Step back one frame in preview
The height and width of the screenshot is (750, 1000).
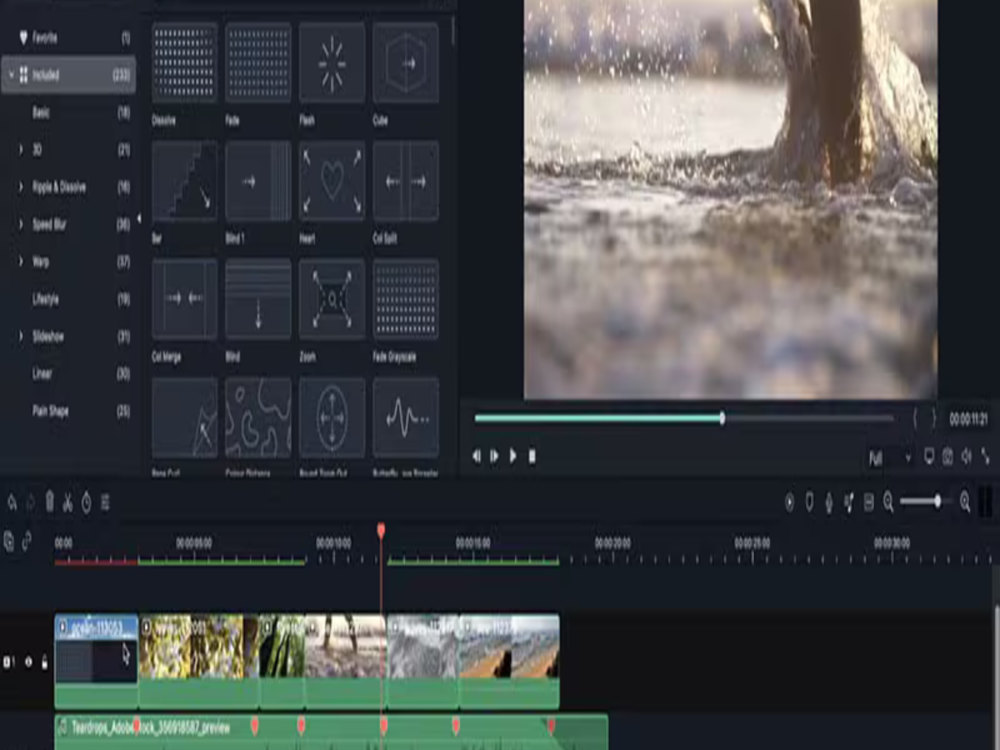476,457
